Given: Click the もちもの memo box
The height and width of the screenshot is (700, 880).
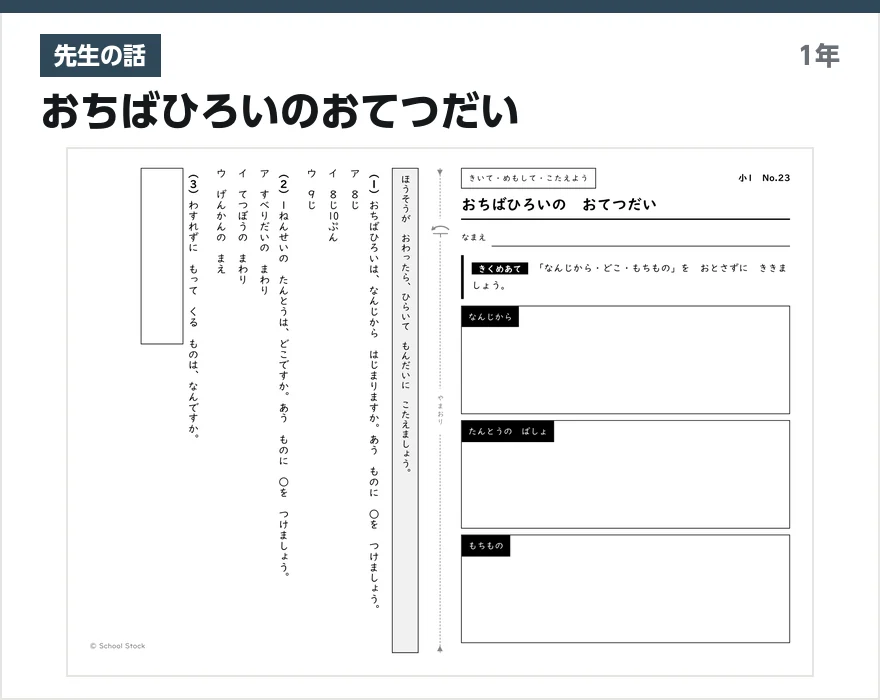Looking at the screenshot, I should click(x=625, y=589).
